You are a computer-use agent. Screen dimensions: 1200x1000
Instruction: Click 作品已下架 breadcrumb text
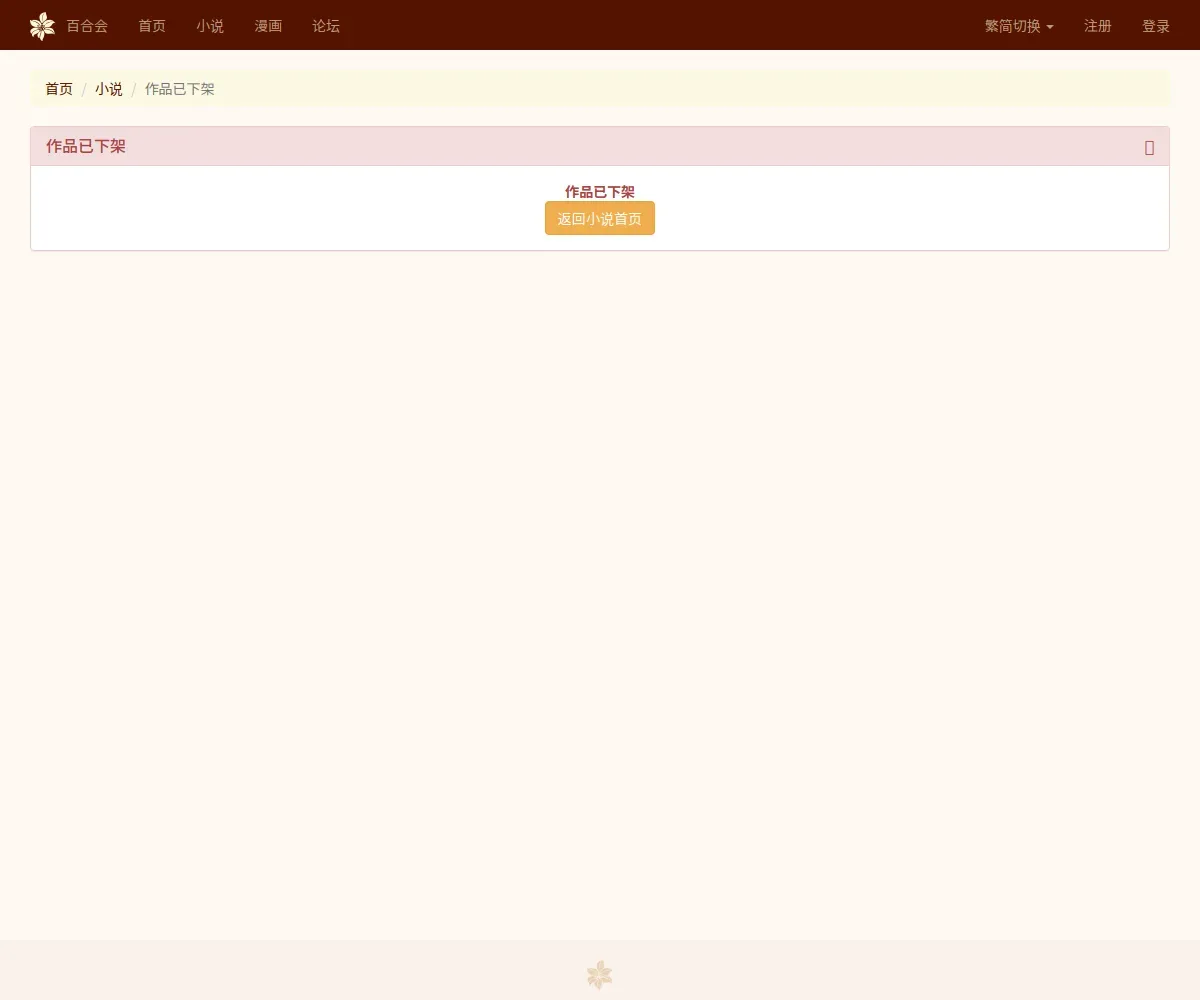(x=180, y=89)
